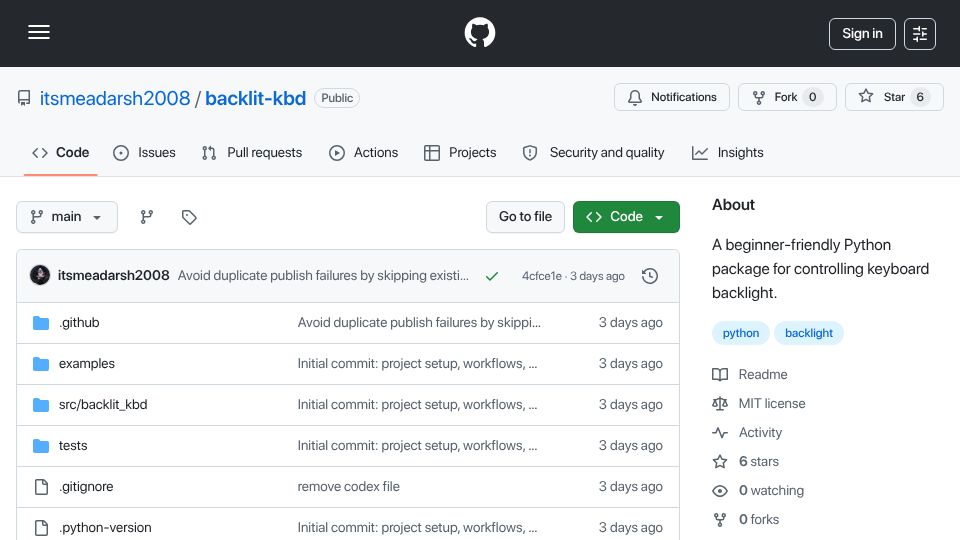Screen dimensions: 960x540
Task: Open the hamburger navigation menu
Action: [39, 32]
